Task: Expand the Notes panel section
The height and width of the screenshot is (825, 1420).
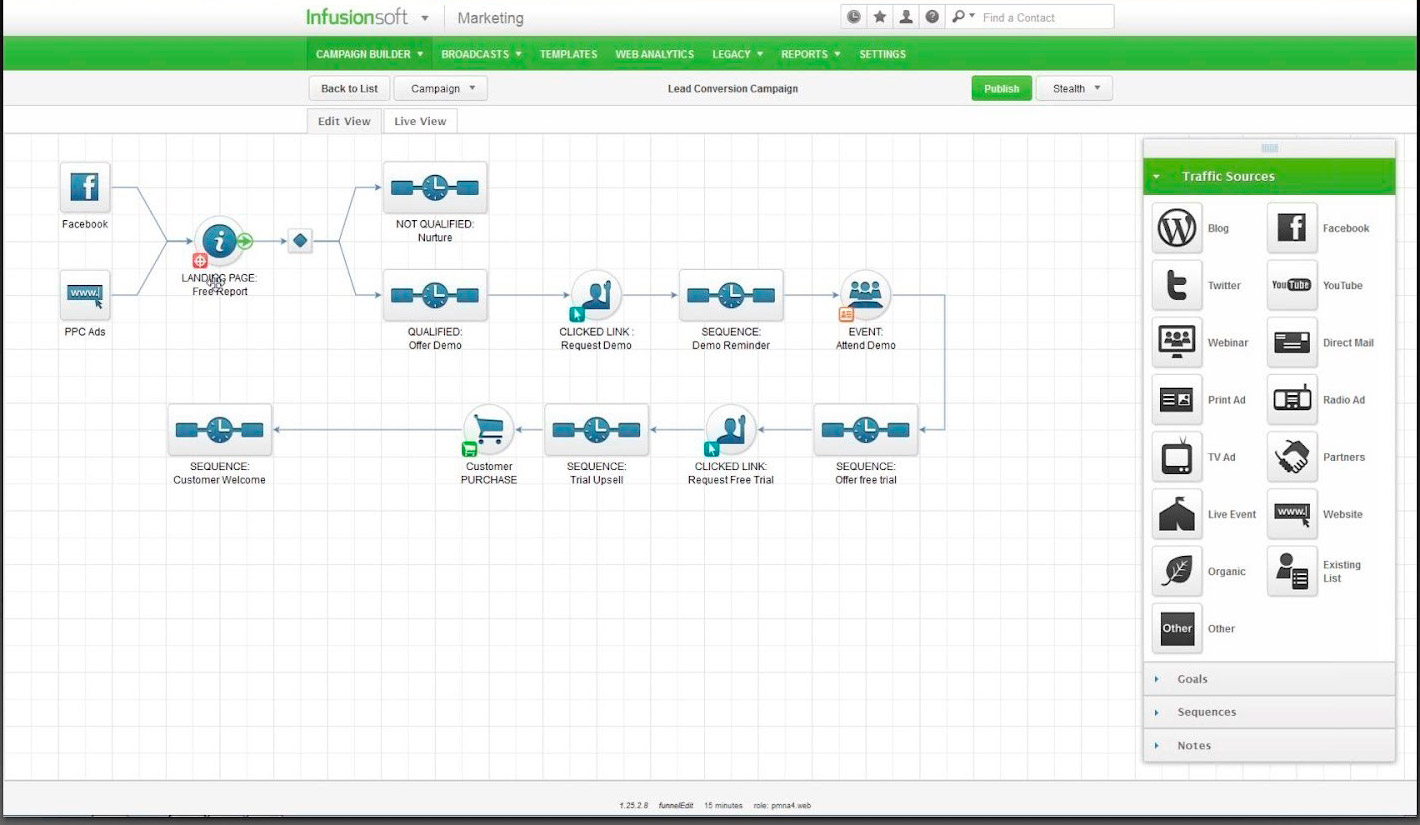Action: click(x=1269, y=745)
